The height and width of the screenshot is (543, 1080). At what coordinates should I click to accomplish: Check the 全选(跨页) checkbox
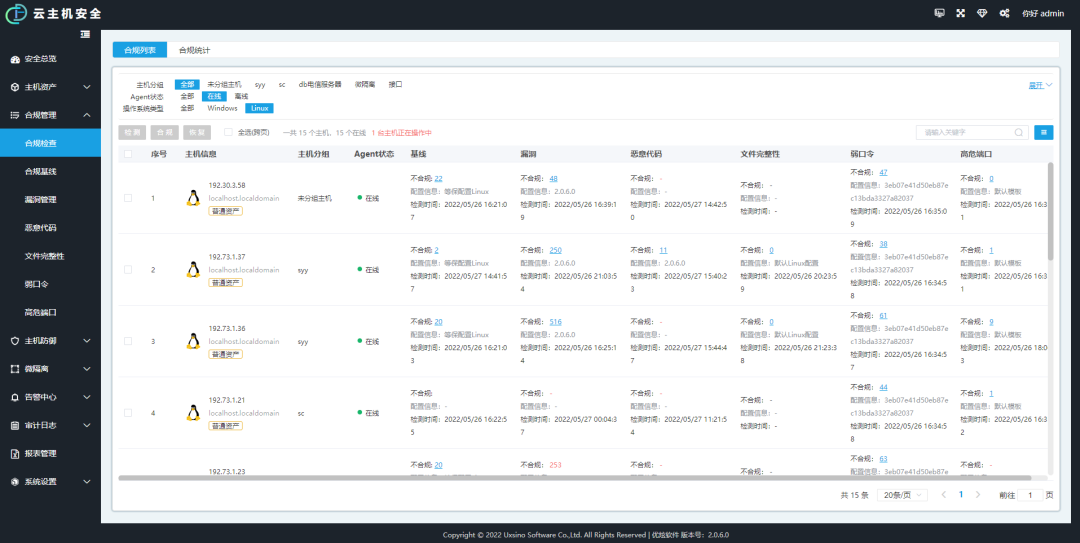pos(229,132)
